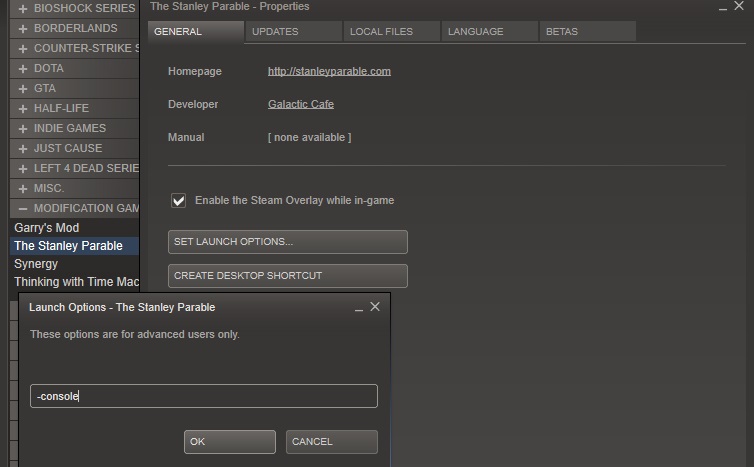Viewport: 754px width, 467px height.
Task: Toggle Enable the Steam Overlay checkbox
Action: point(178,200)
